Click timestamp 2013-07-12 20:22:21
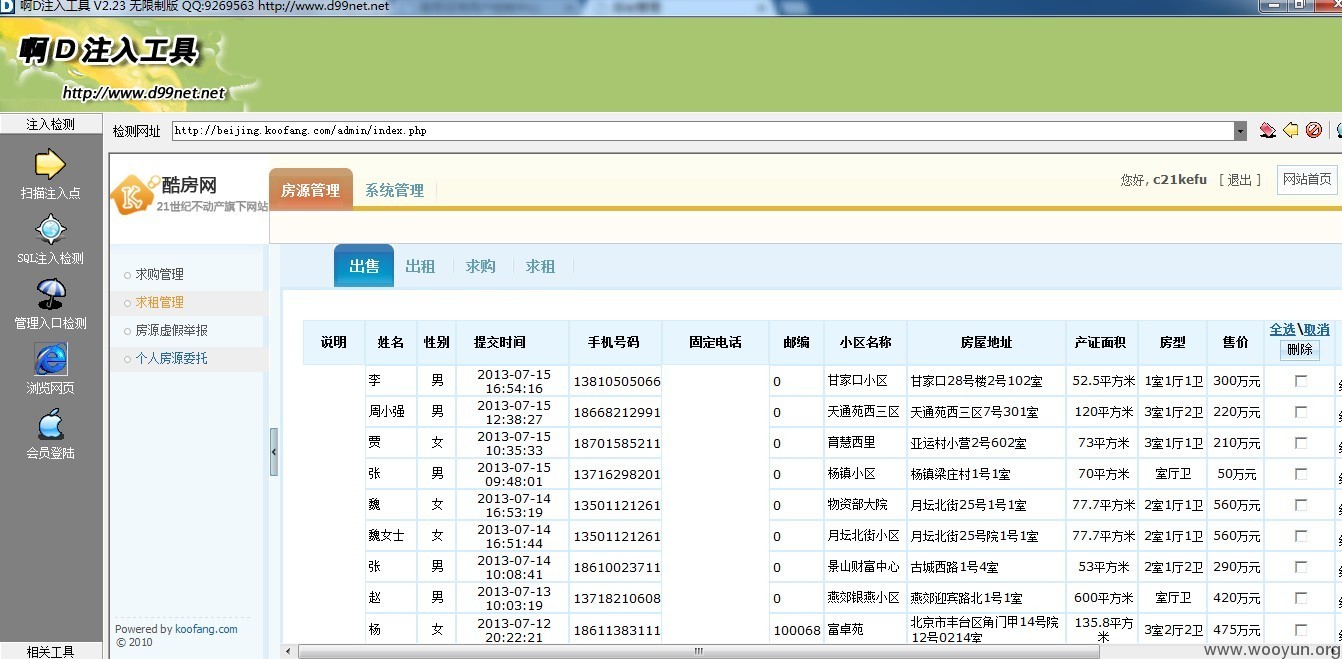The image size is (1342, 659). [x=512, y=630]
